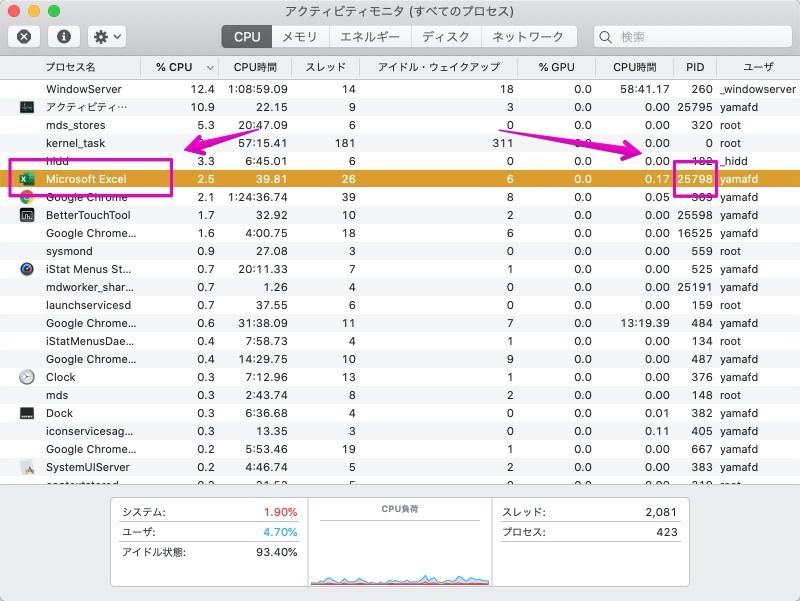Switch to the ネットワーク tab

pos(528,37)
